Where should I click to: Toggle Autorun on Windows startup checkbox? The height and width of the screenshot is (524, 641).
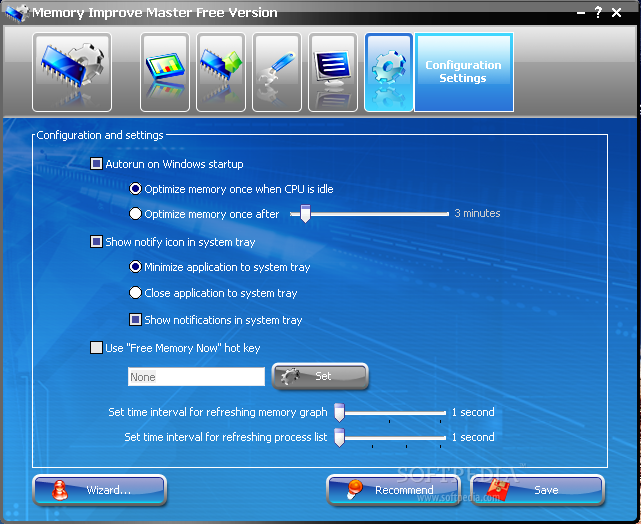click(x=96, y=164)
